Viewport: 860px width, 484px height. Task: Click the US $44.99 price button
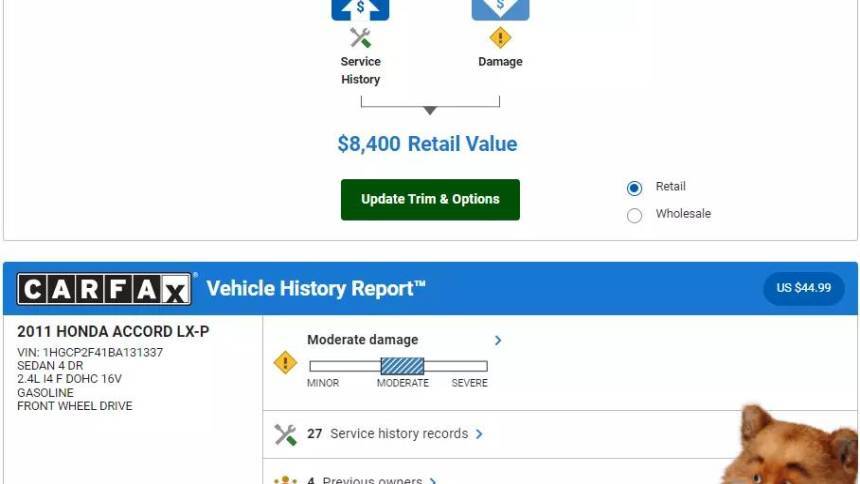point(804,288)
